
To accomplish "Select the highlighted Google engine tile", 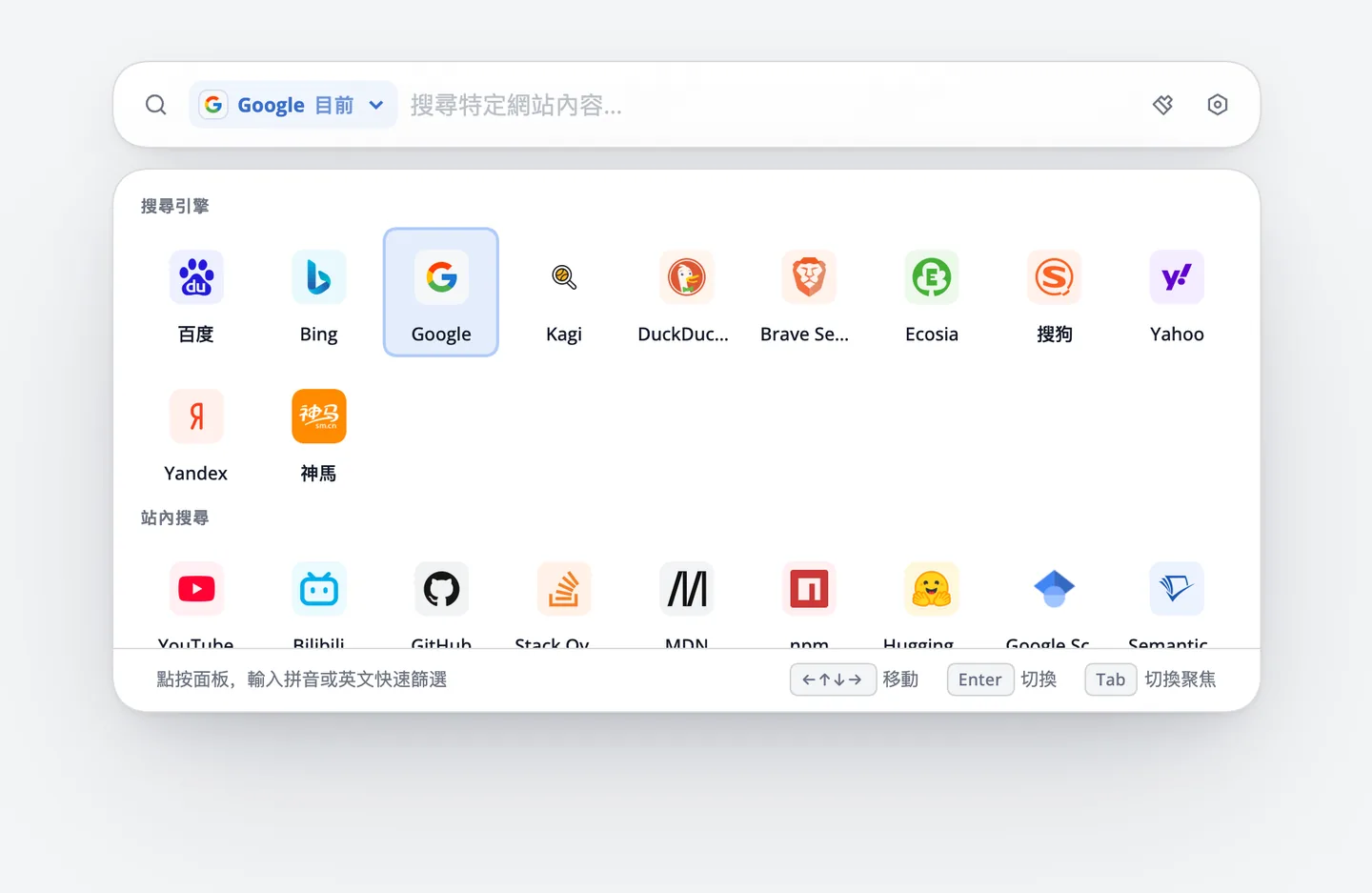I will point(441,293).
